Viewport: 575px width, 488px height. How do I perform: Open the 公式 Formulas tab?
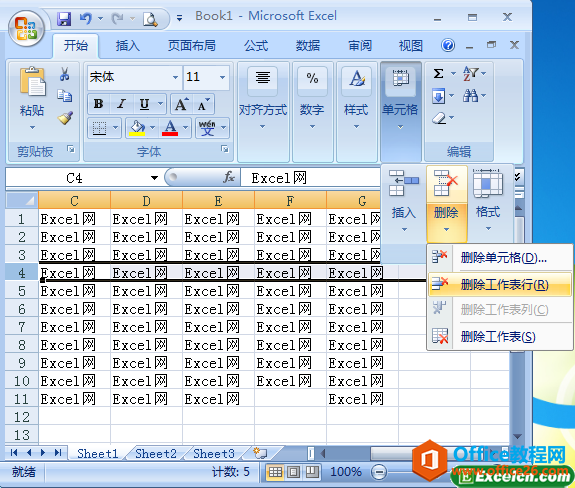pyautogui.click(x=256, y=46)
